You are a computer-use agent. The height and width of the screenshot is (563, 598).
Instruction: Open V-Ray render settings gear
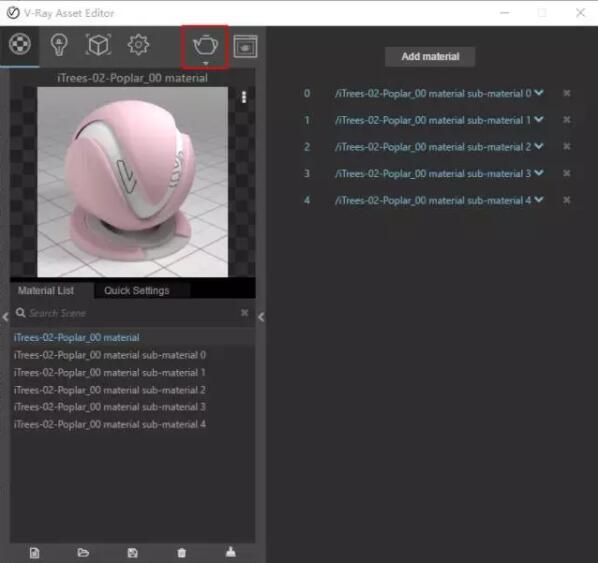click(138, 45)
